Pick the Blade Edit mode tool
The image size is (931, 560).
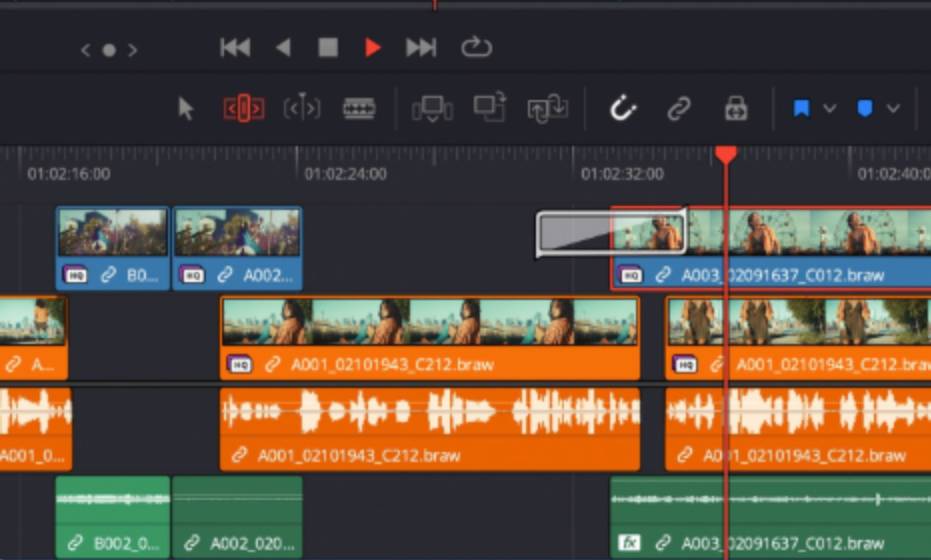[359, 109]
